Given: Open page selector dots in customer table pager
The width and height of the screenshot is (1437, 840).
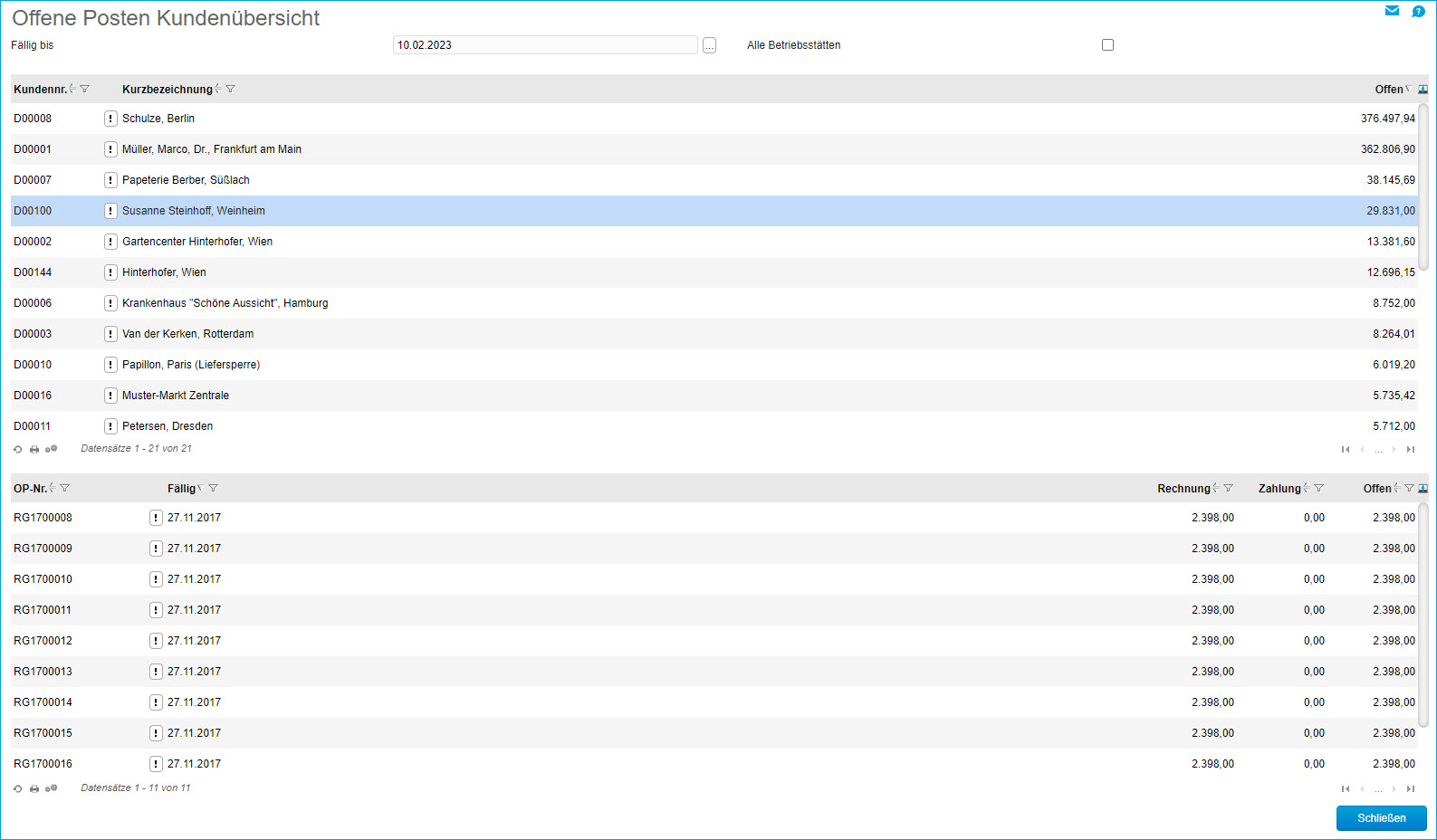Looking at the screenshot, I should pyautogui.click(x=1378, y=450).
